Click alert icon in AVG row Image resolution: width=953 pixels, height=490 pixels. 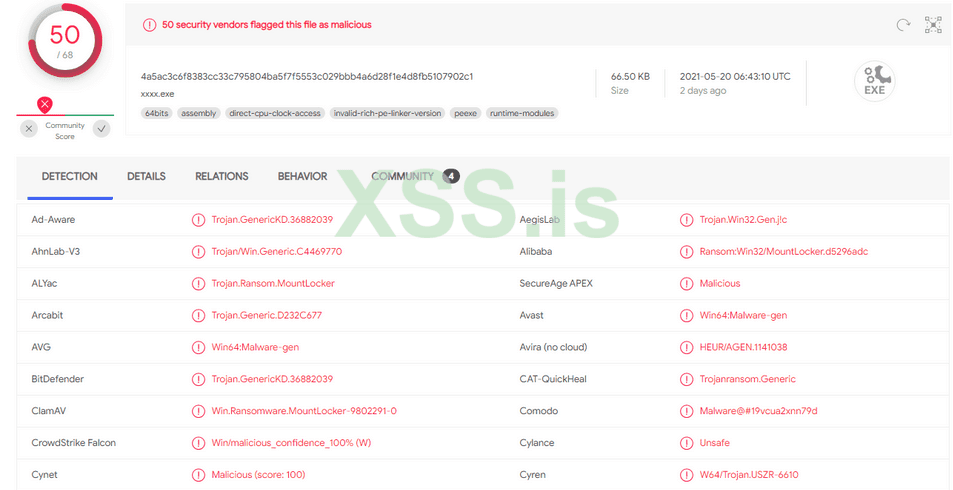(x=198, y=347)
